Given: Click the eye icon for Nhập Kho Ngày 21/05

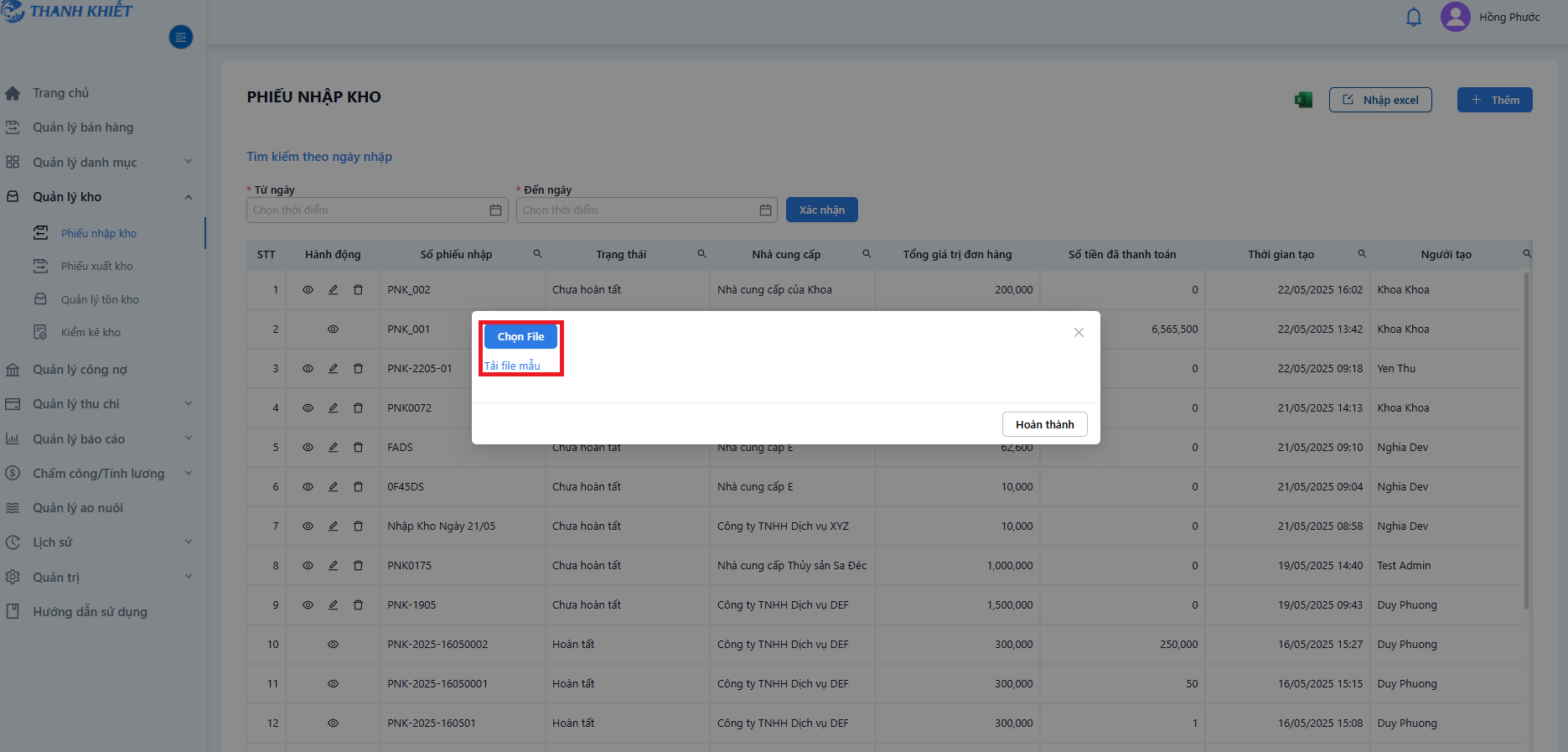Looking at the screenshot, I should tap(308, 526).
